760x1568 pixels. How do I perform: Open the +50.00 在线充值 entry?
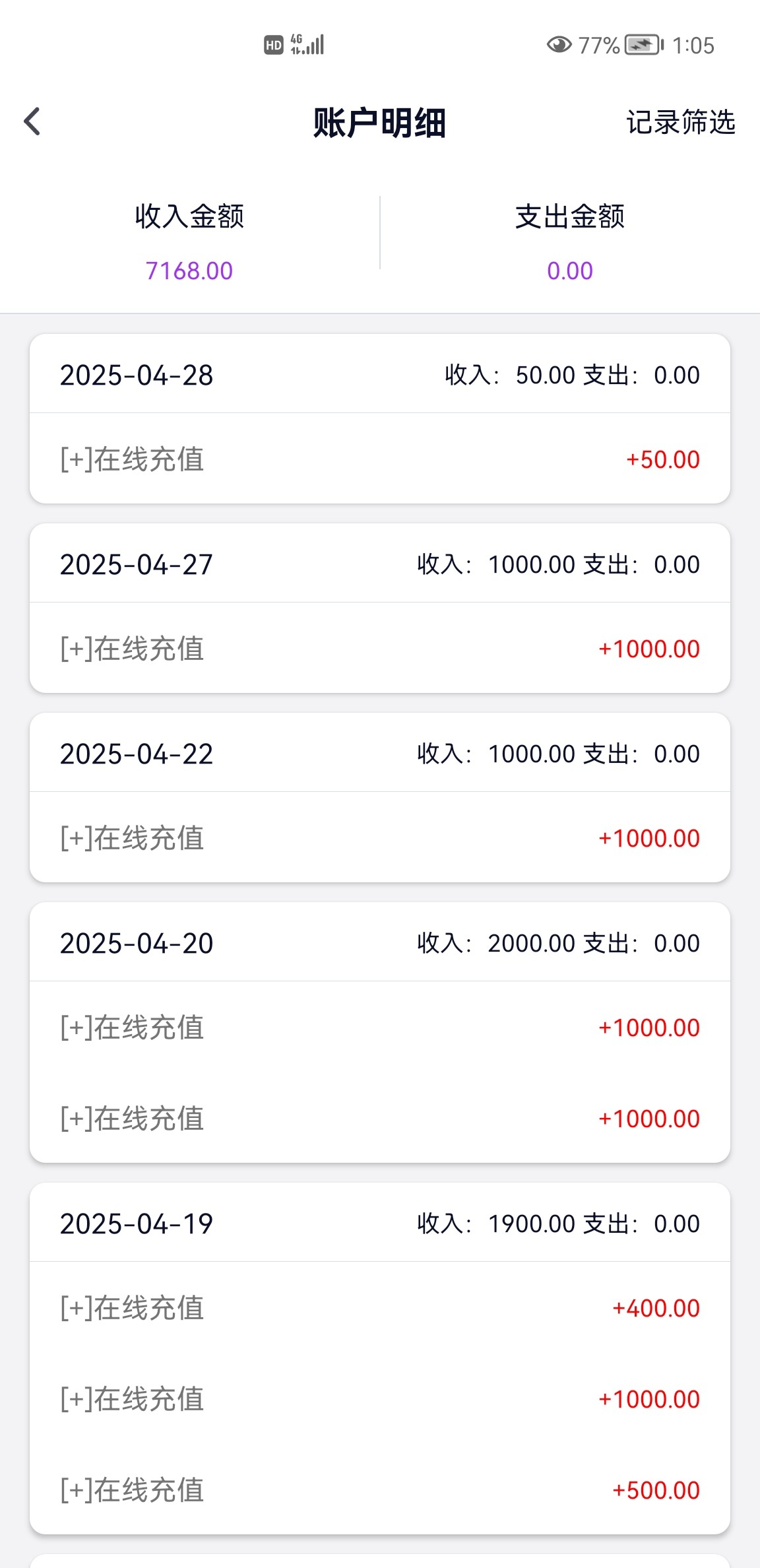pos(379,459)
